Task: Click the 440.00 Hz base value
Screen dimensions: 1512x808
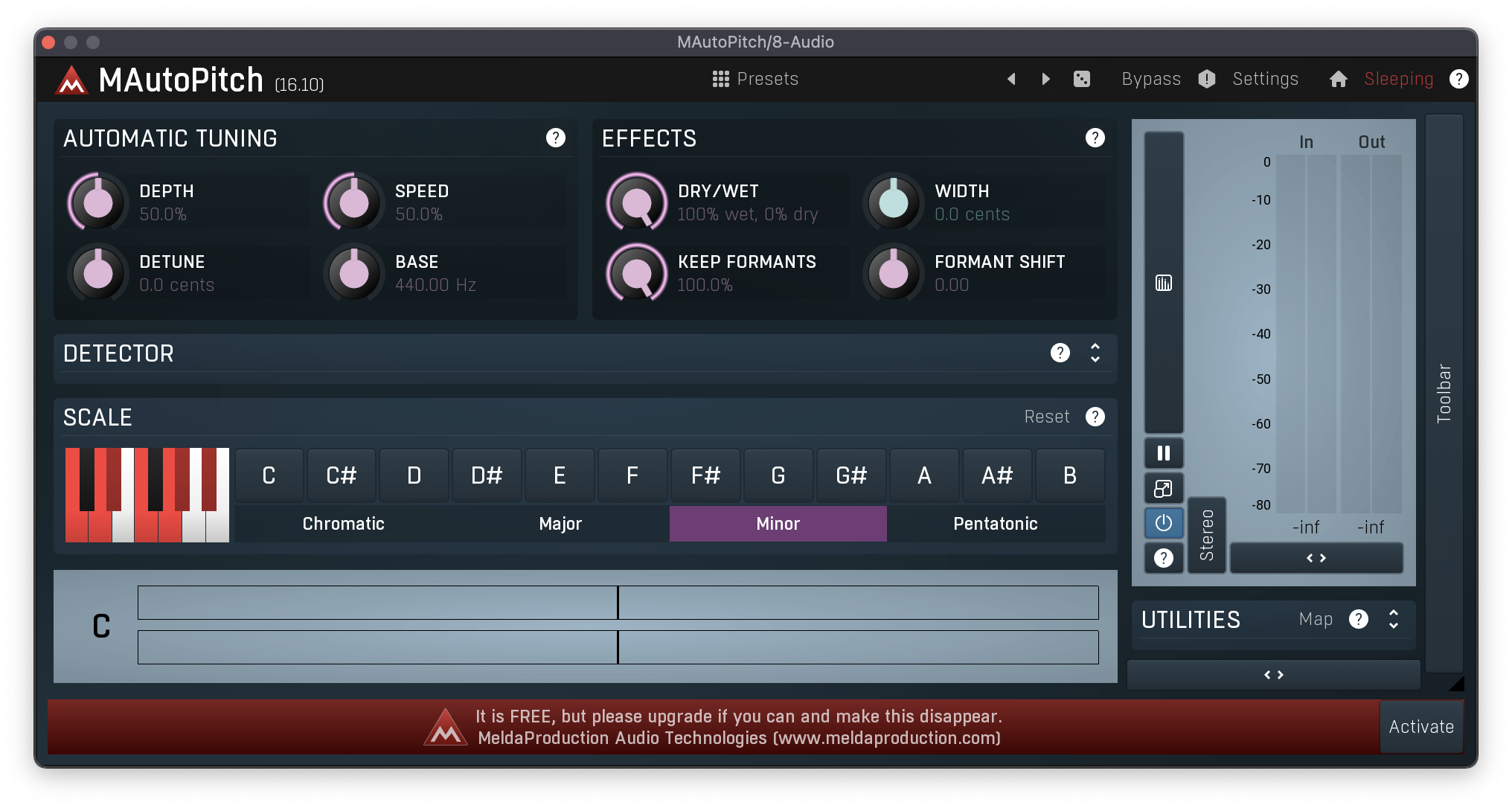Action: 435,285
